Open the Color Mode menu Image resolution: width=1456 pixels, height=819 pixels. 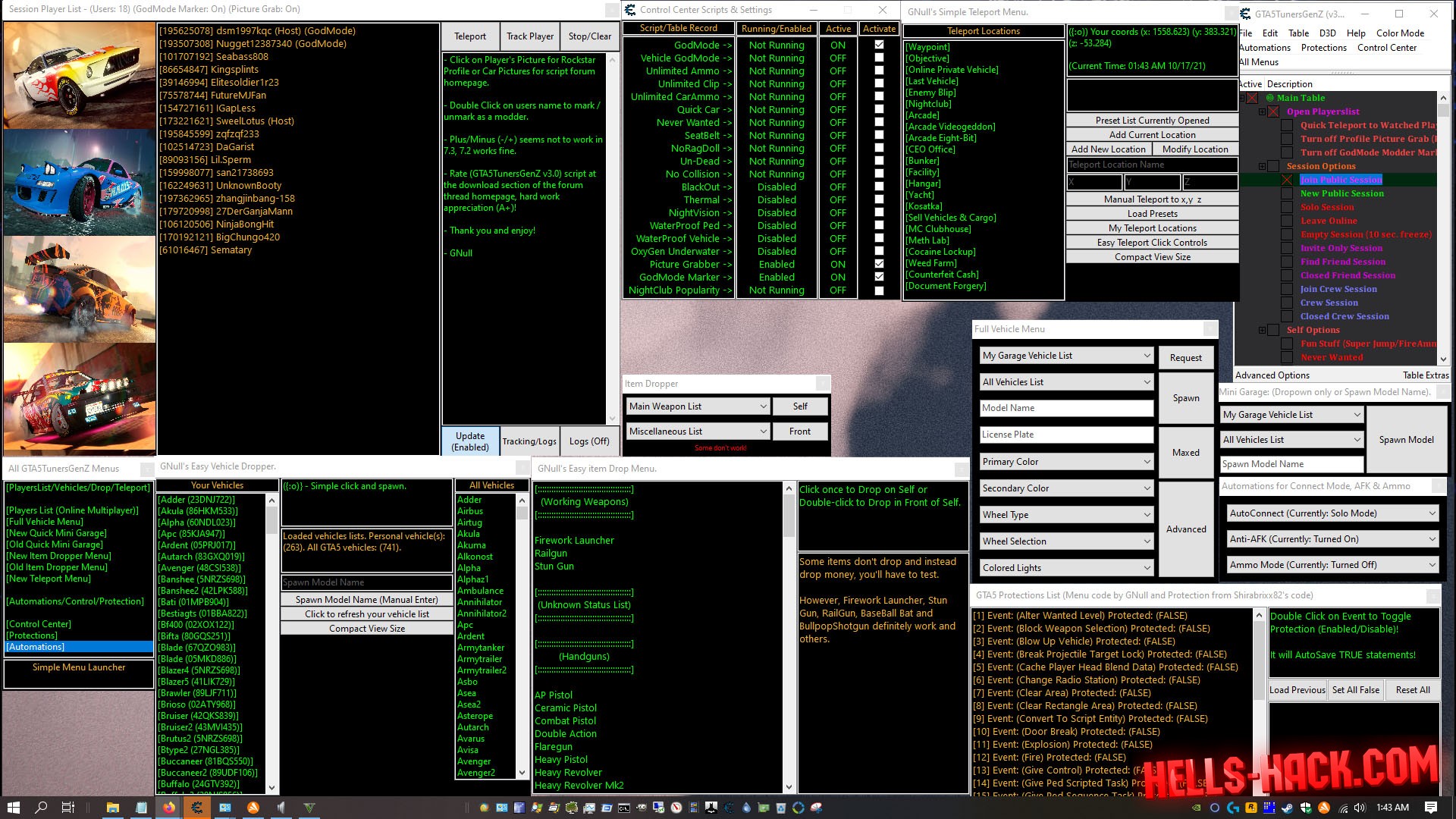coord(1400,33)
